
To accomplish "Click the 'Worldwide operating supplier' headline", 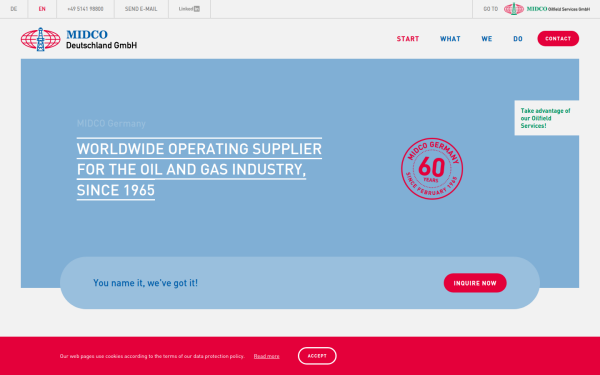I will coord(199,169).
